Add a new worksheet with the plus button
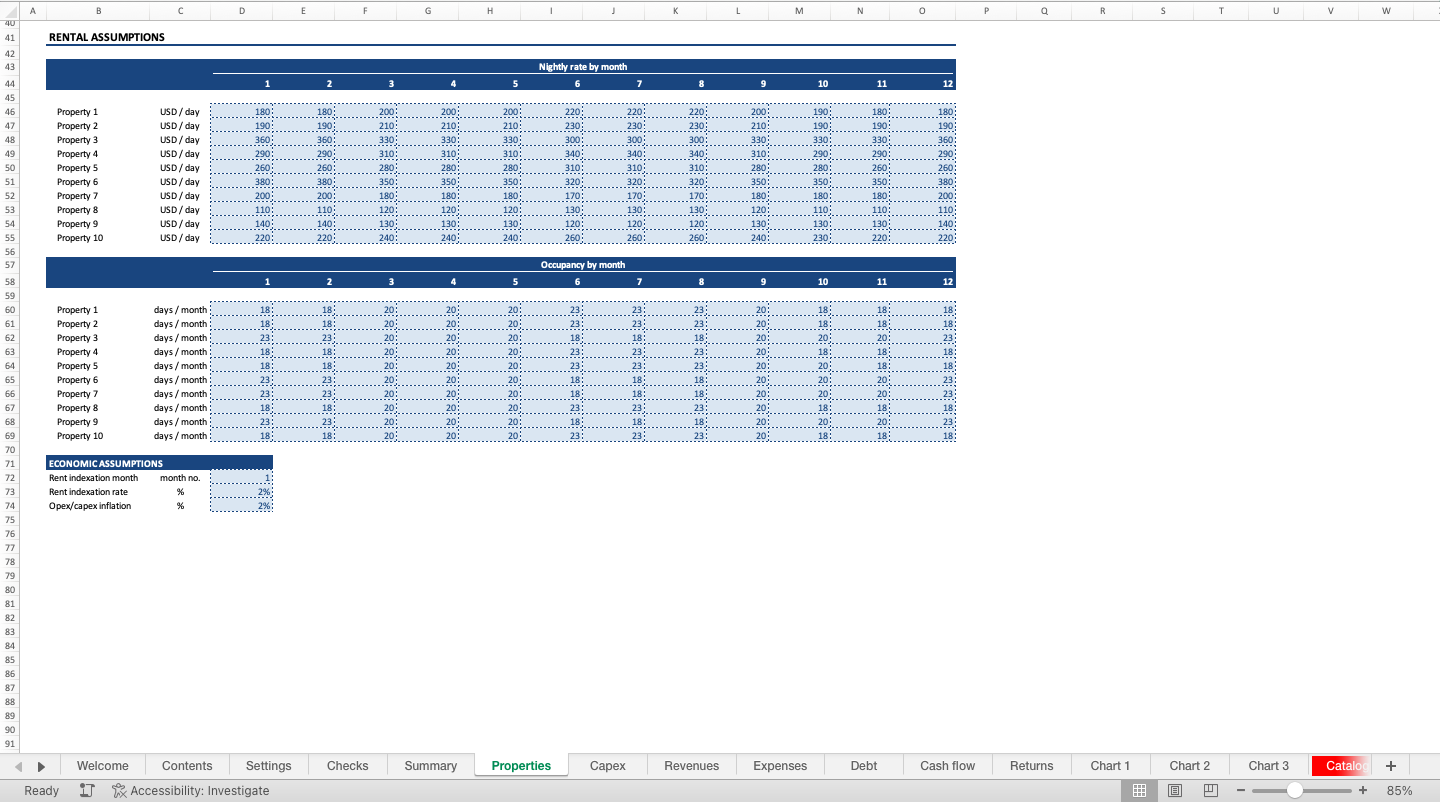This screenshot has width=1440, height=802. [1390, 765]
